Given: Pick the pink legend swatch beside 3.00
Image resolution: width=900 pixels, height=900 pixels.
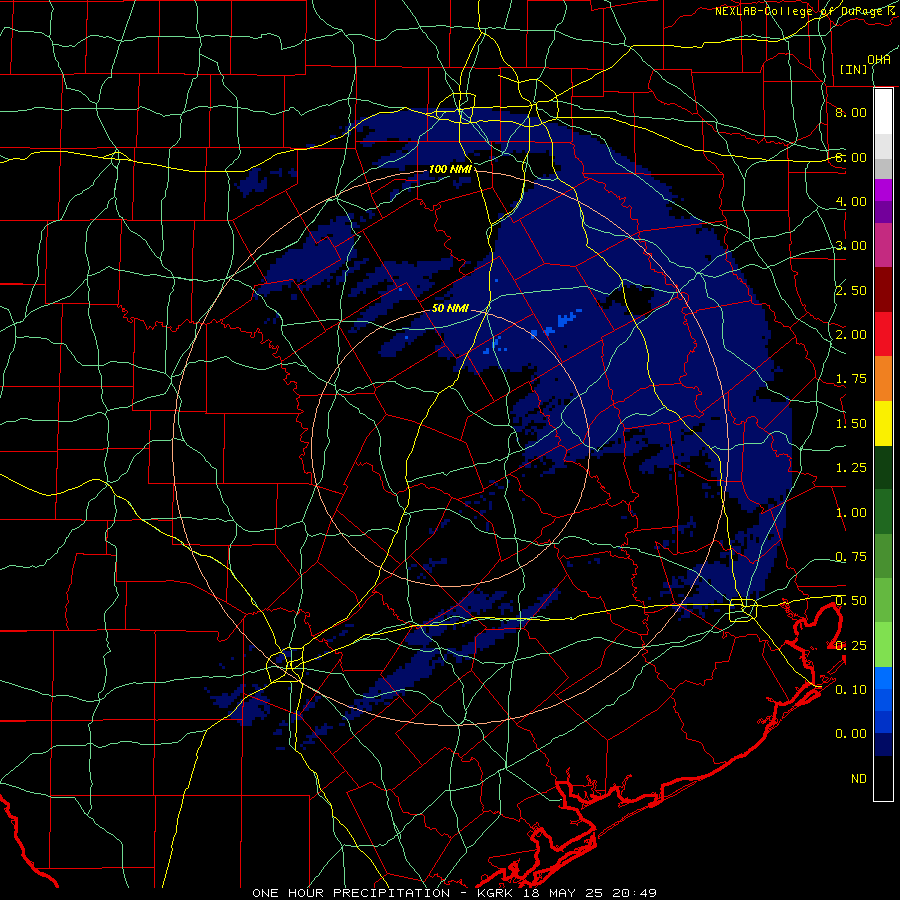Looking at the screenshot, I should coord(883,246).
